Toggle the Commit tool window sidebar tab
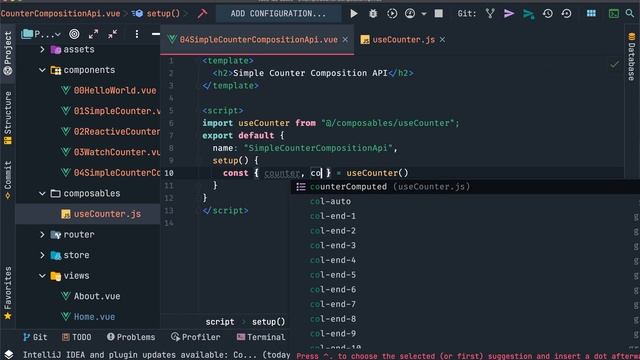 [8, 180]
